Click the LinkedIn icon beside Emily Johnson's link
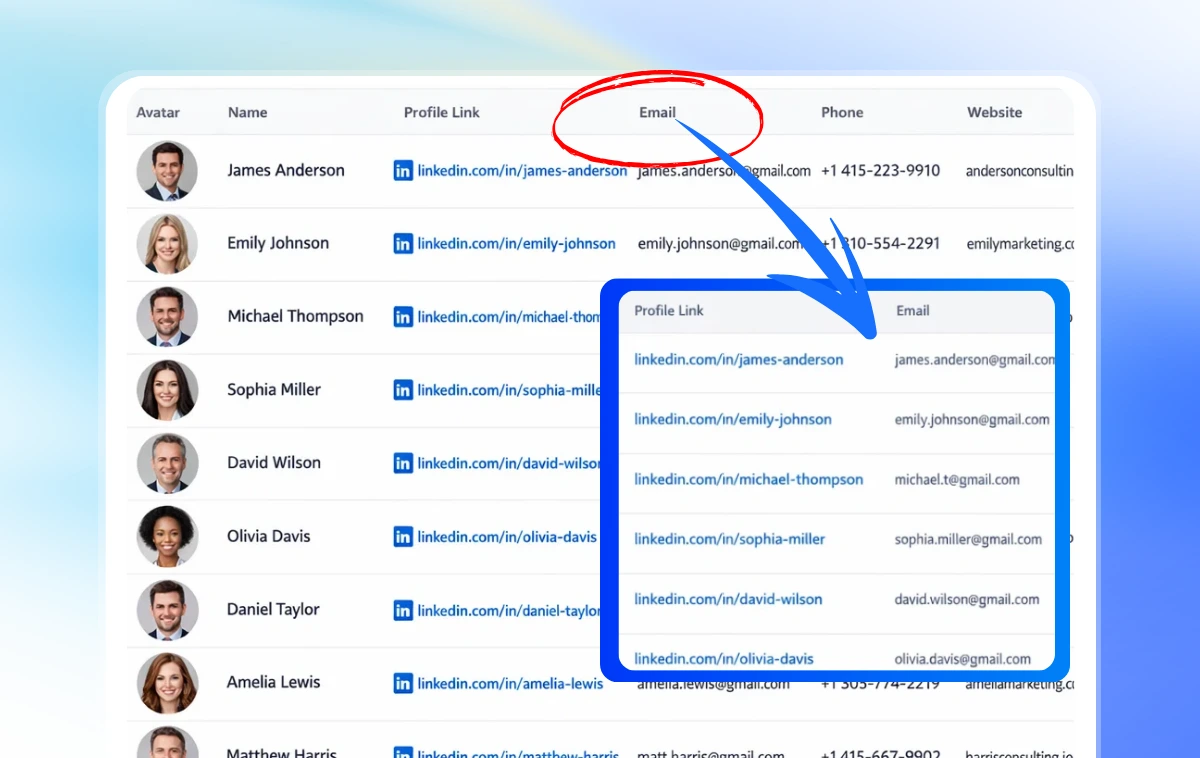This screenshot has height=758, width=1200. point(403,244)
